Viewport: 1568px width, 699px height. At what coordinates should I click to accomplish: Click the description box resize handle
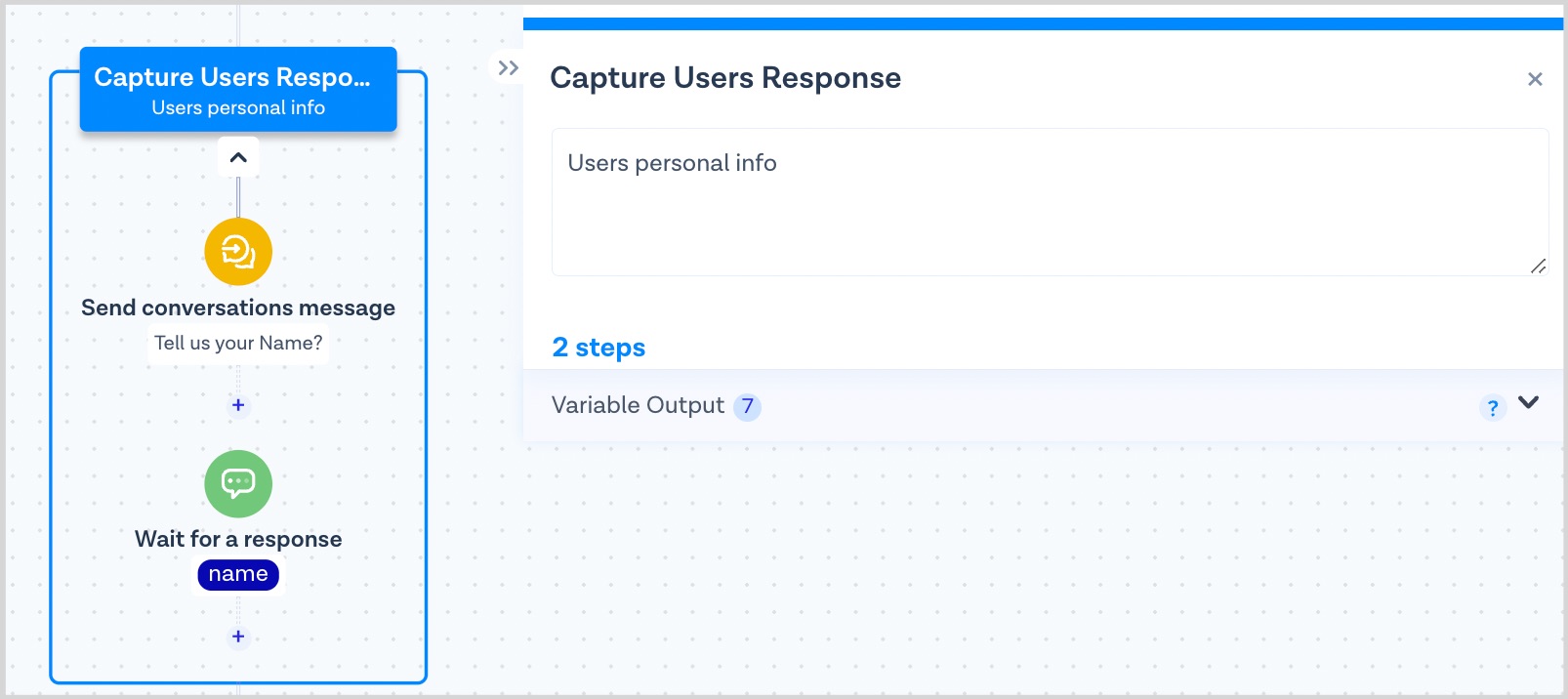tap(1538, 266)
